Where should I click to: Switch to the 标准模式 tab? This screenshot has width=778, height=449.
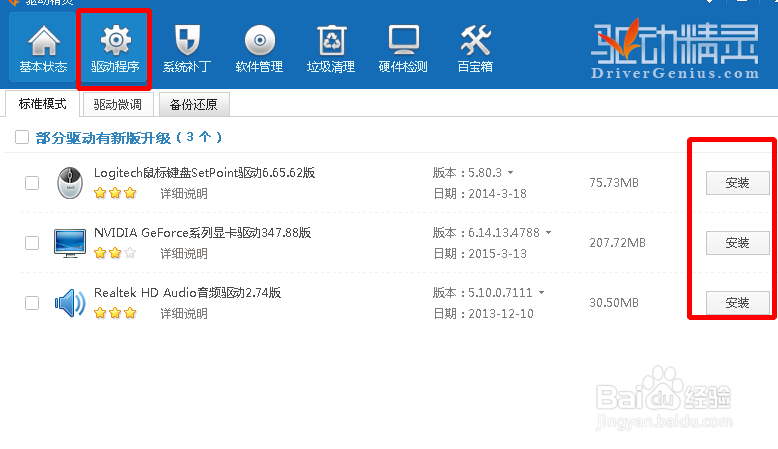[x=43, y=104]
